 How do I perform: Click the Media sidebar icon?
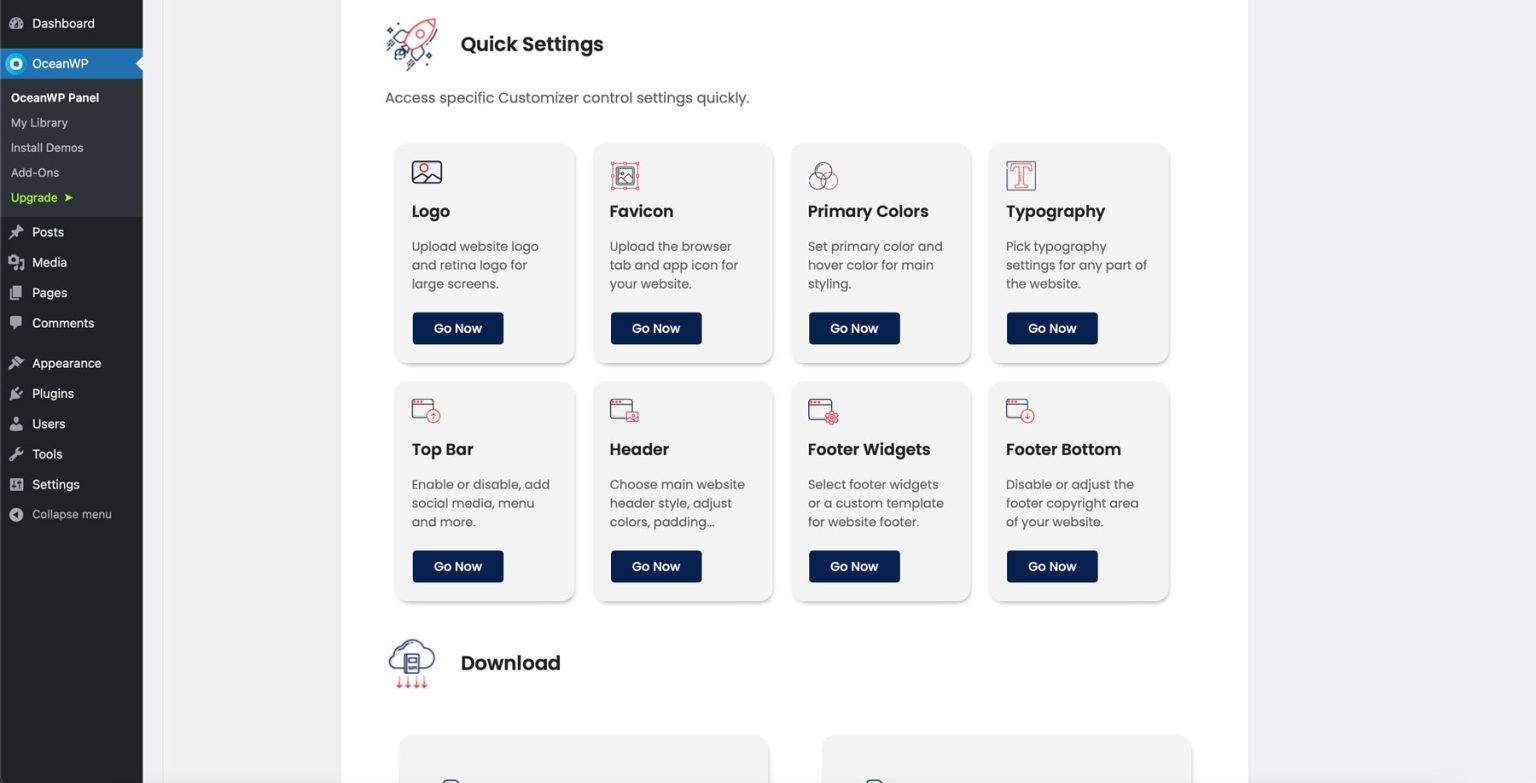click(18, 262)
